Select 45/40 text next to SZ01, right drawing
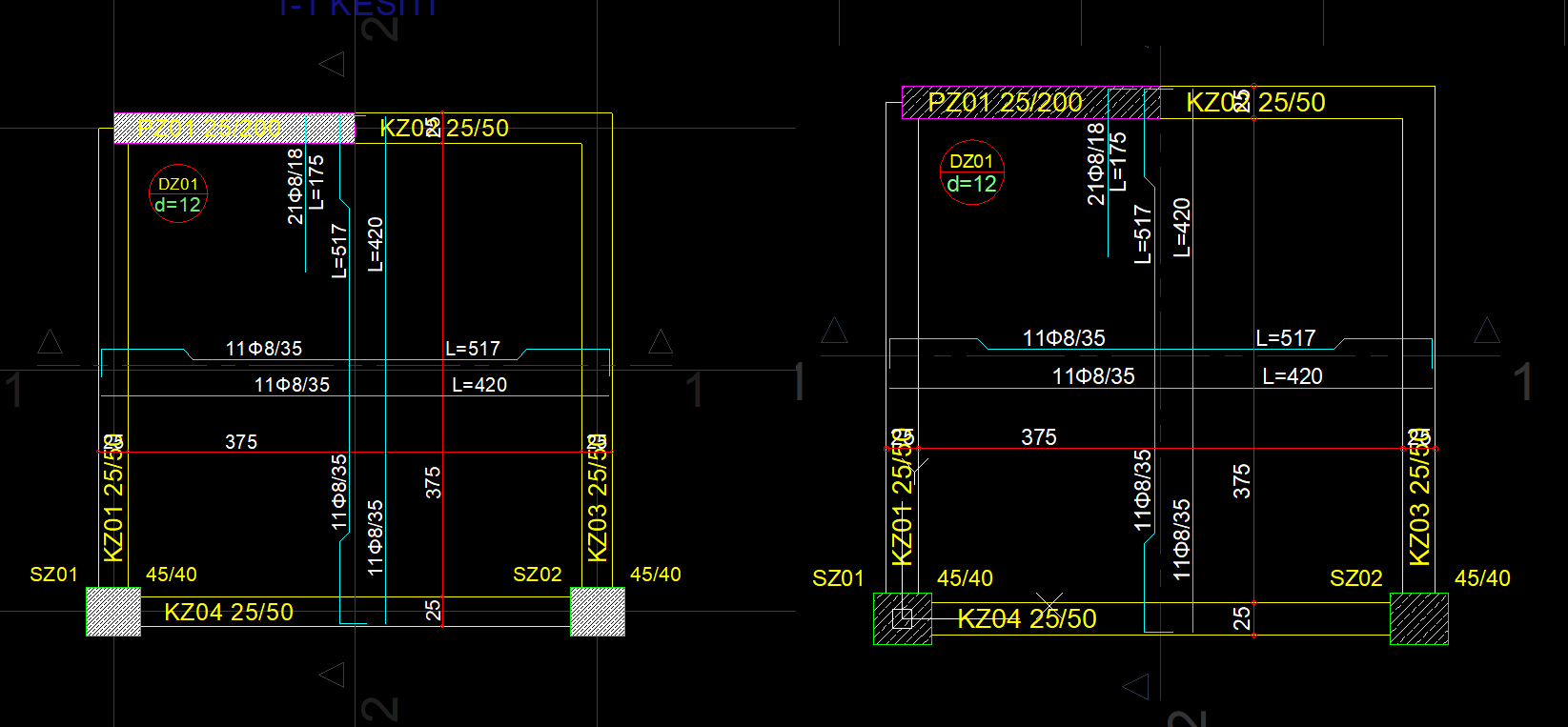Screen dimensions: 1568x727 (x=966, y=578)
